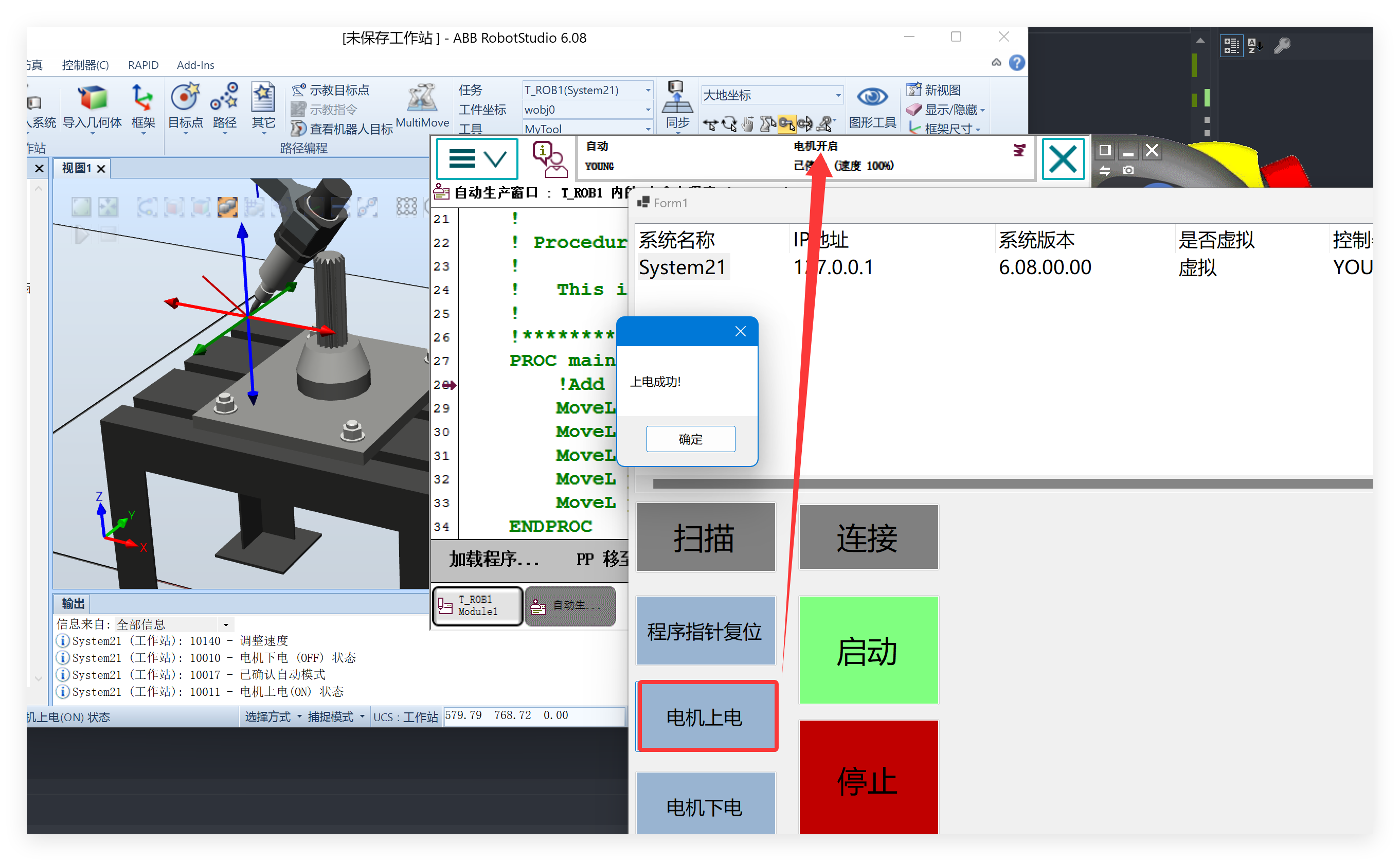This screenshot has height=861, width=1400.
Task: Click the FlexPendant teal X close icon
Action: click(x=1063, y=158)
